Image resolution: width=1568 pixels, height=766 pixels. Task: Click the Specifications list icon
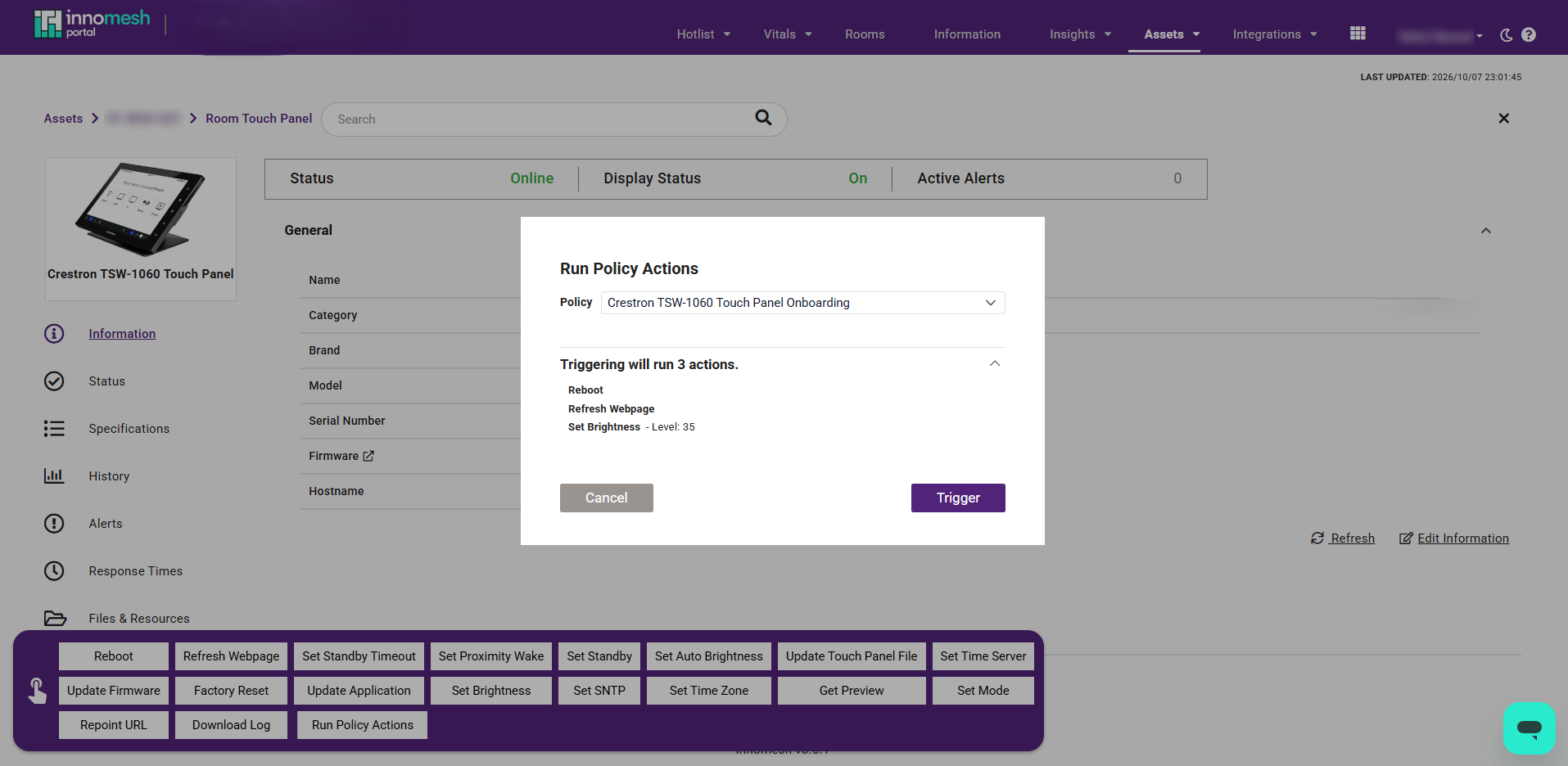(54, 429)
